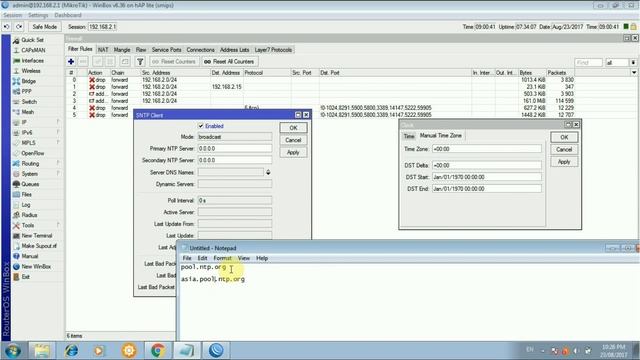Image resolution: width=640 pixels, height=360 pixels.
Task: Open Queues from sidebar
Action: click(x=30, y=184)
